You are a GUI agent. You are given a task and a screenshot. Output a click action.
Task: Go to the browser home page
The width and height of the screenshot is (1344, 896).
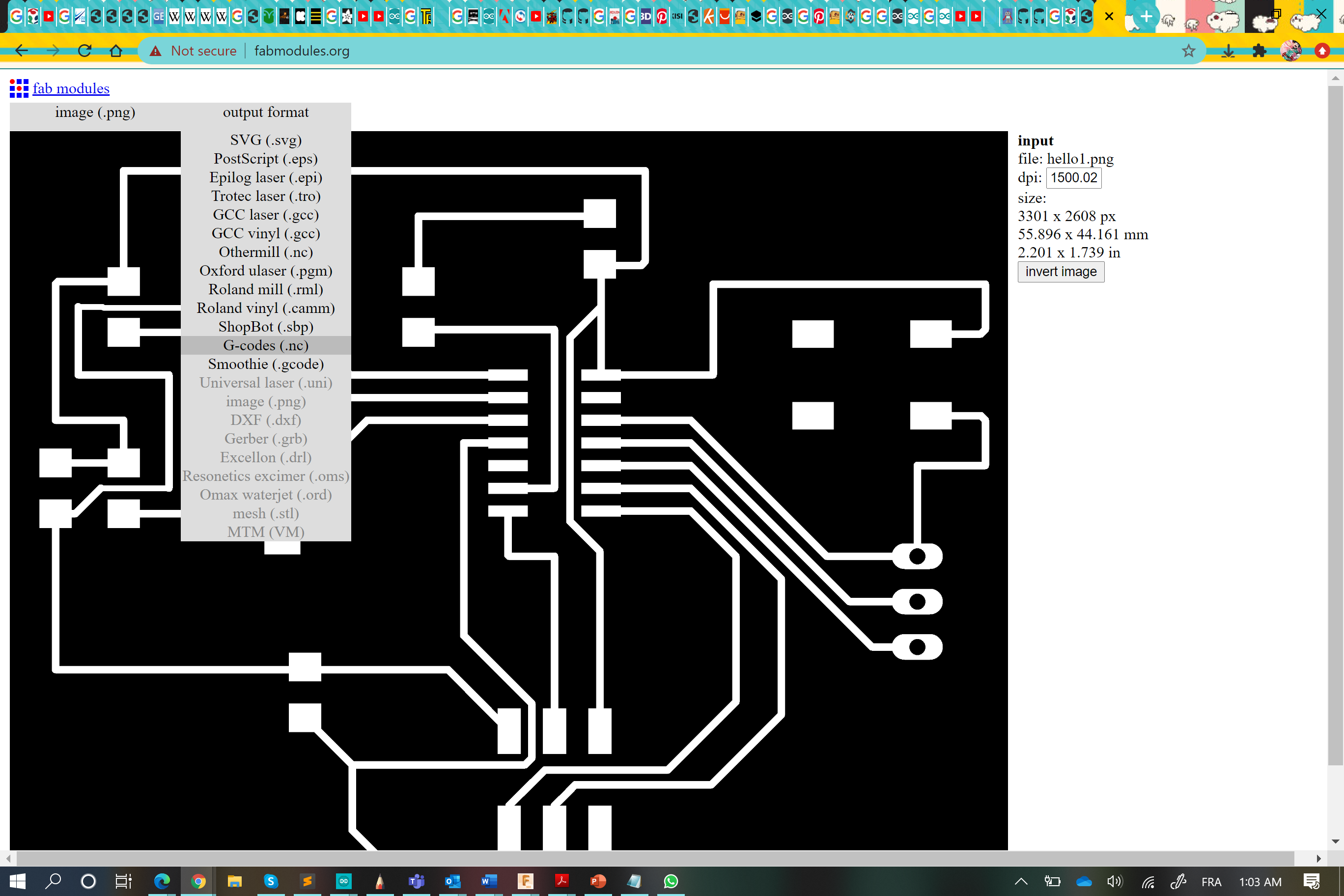pyautogui.click(x=116, y=51)
